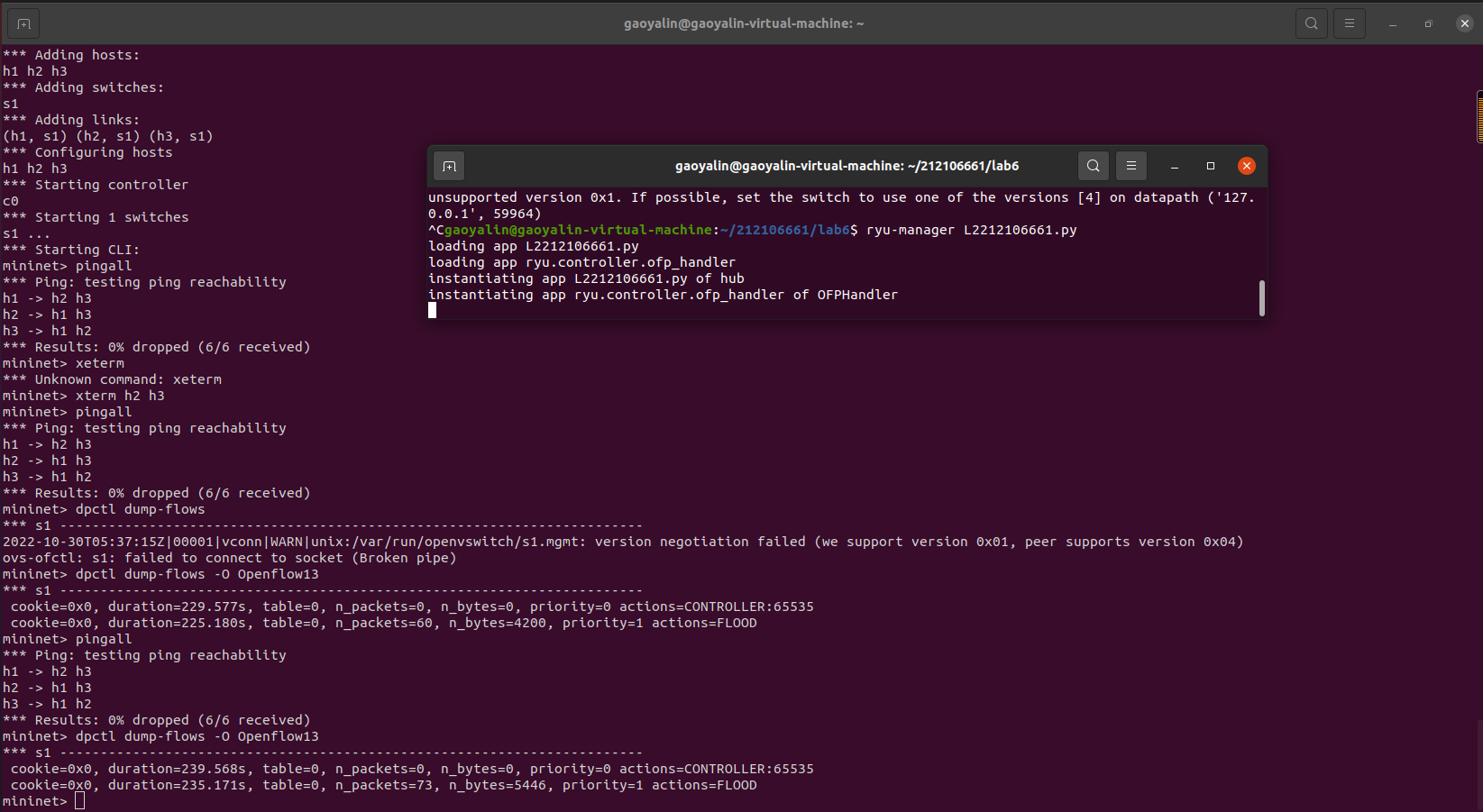Screen dimensions: 1483x812
Task: Close the lab6 terminal window
Action: coord(1247,166)
